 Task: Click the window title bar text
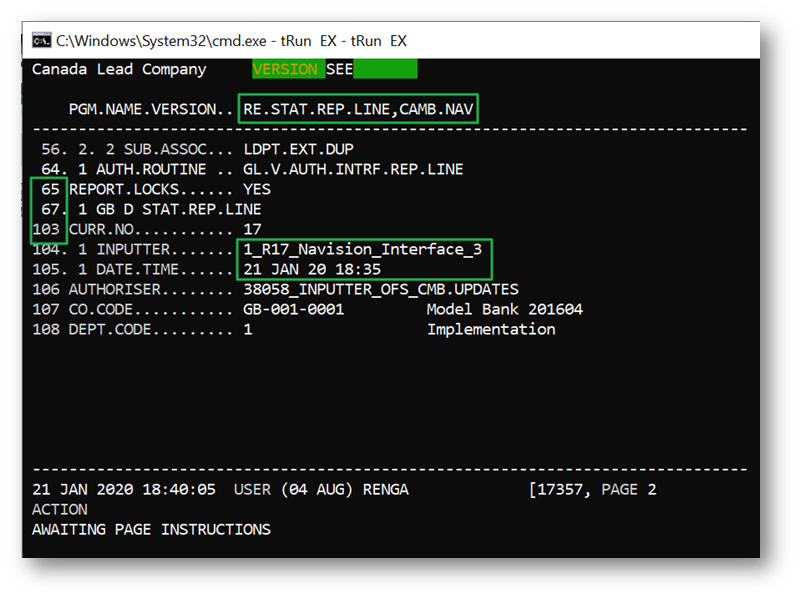coord(231,41)
